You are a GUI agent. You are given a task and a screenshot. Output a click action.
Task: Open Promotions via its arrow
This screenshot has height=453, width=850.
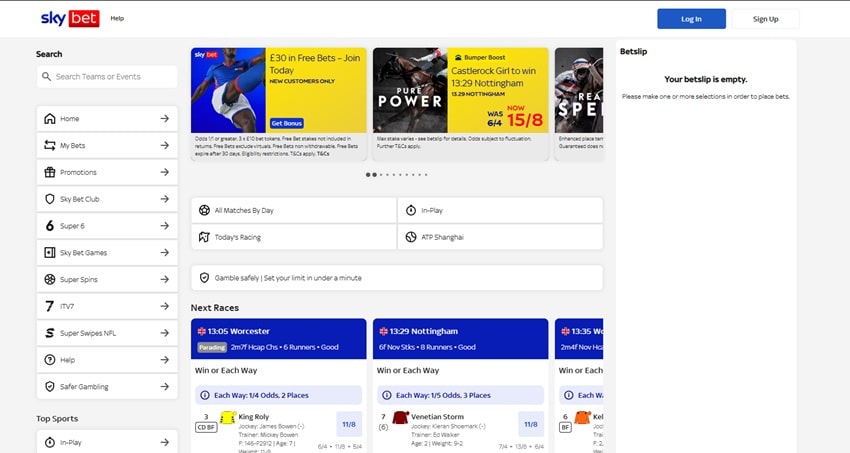pos(165,172)
